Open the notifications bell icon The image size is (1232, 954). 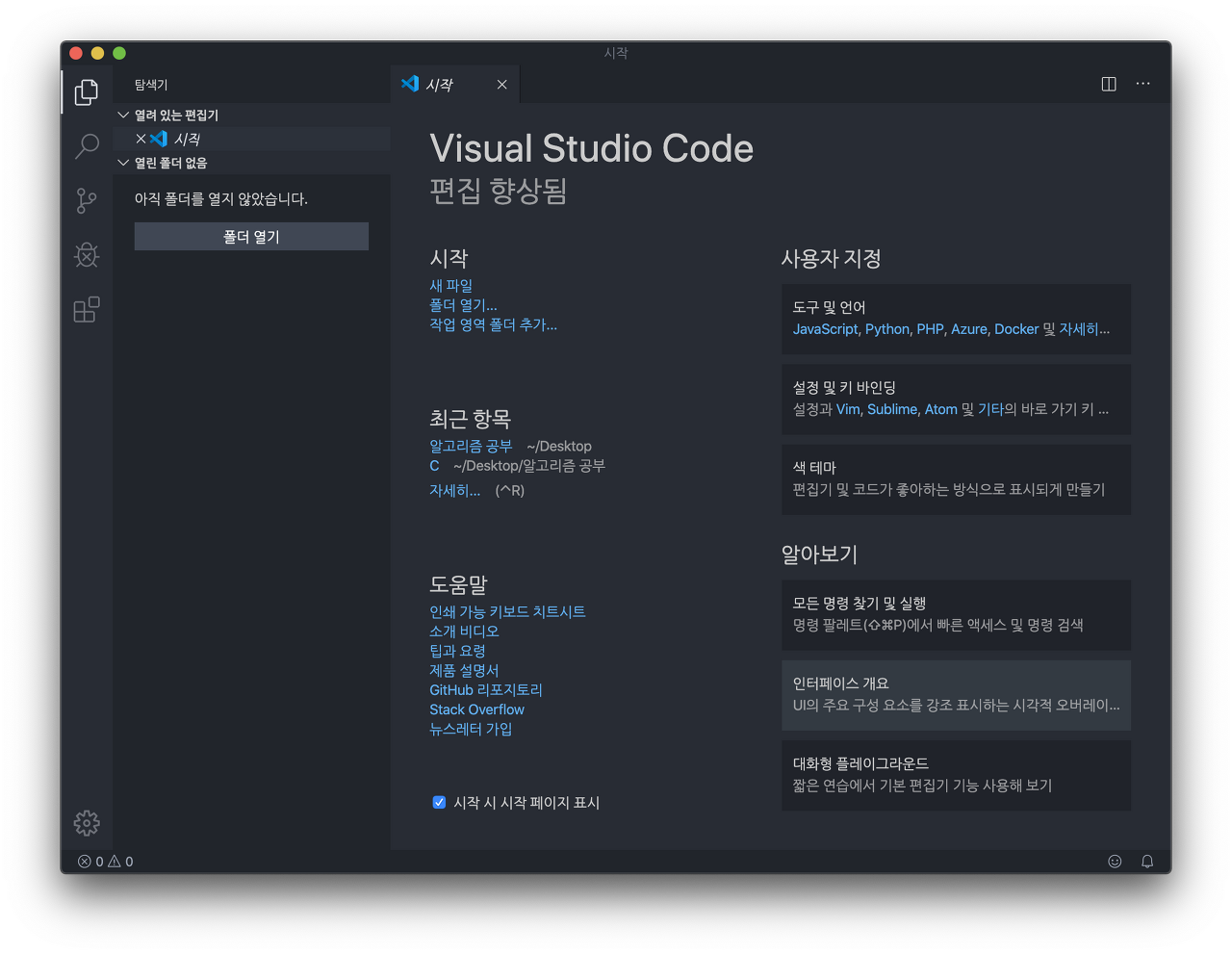1147,862
